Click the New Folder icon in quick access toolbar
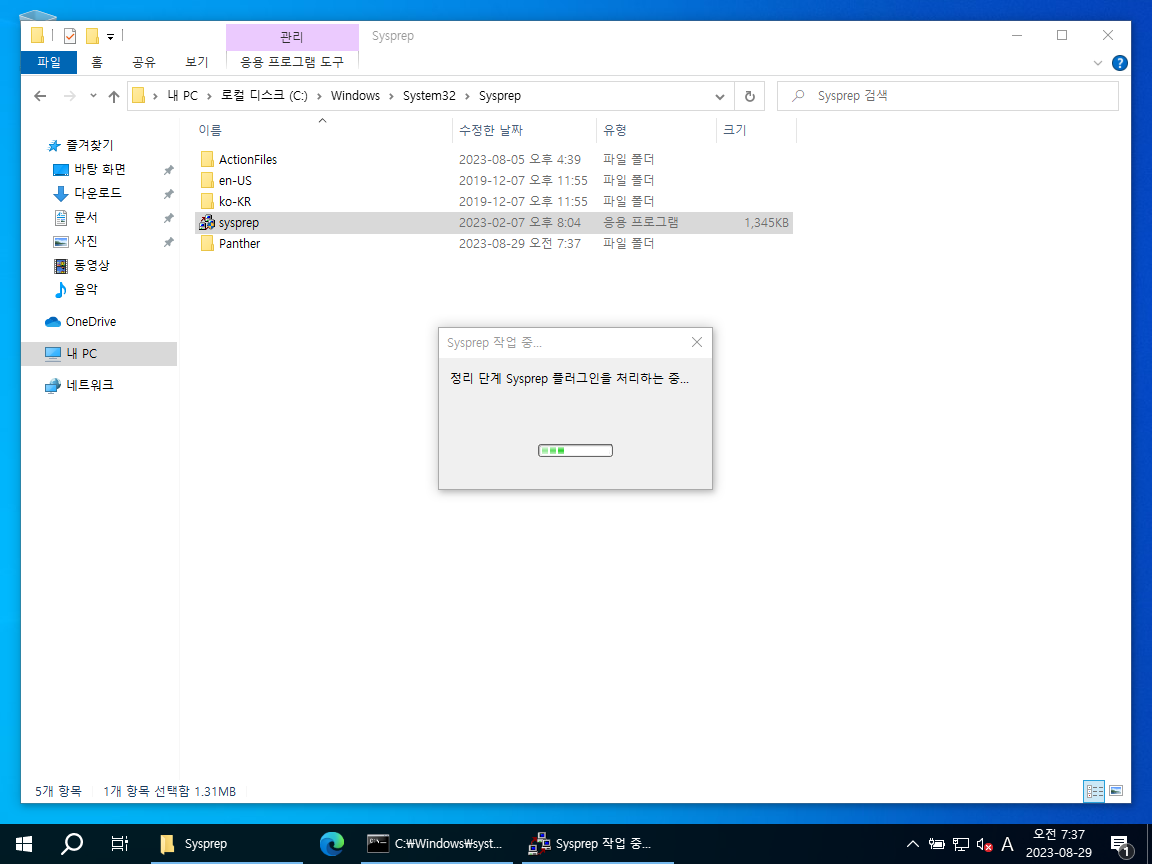Image resolution: width=1152 pixels, height=864 pixels. point(93,35)
